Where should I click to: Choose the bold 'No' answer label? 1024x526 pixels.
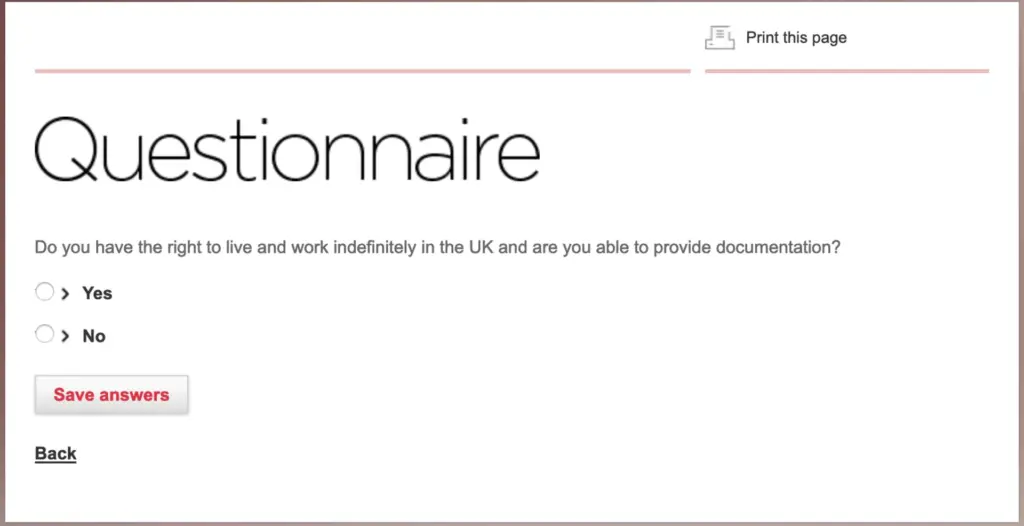pyautogui.click(x=94, y=336)
